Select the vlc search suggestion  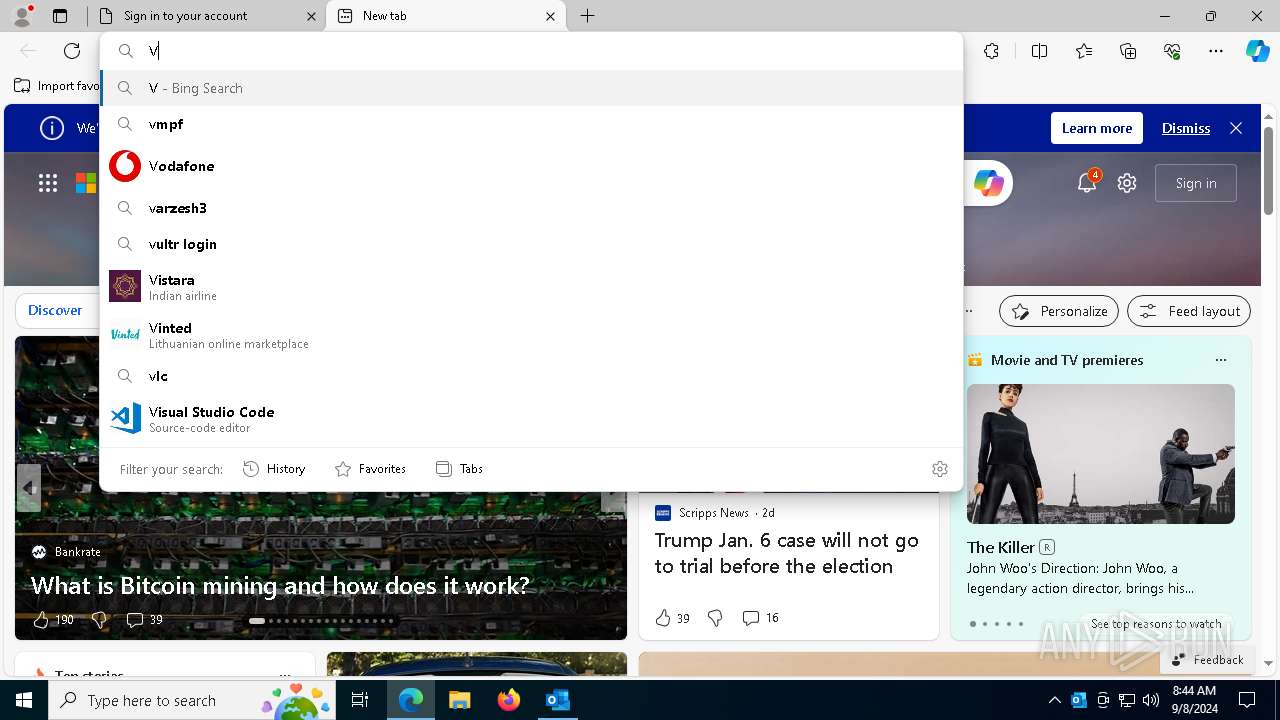[x=531, y=376]
